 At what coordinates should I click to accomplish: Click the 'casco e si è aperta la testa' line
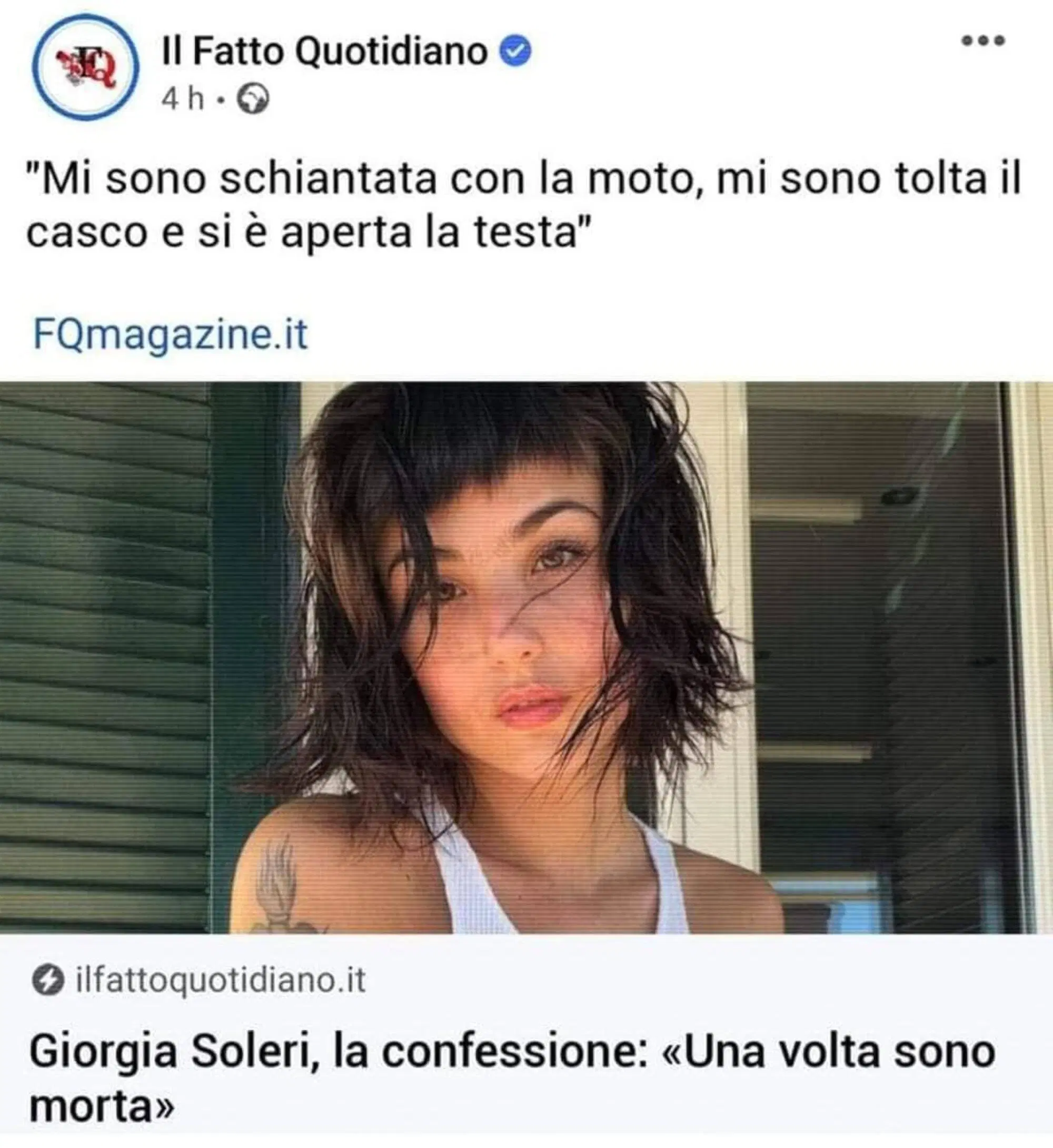click(x=306, y=233)
